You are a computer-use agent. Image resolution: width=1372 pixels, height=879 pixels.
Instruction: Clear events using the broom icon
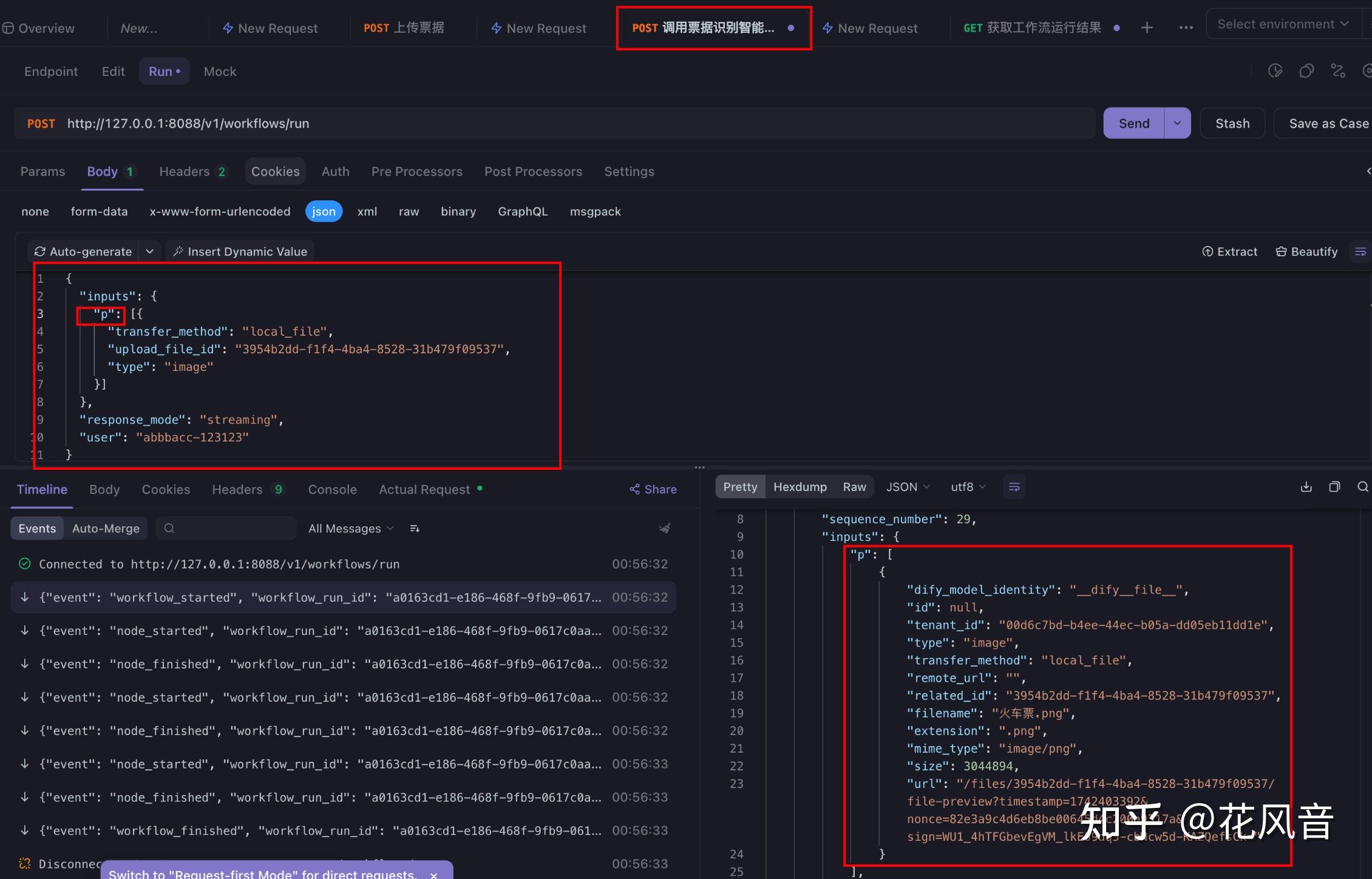664,528
